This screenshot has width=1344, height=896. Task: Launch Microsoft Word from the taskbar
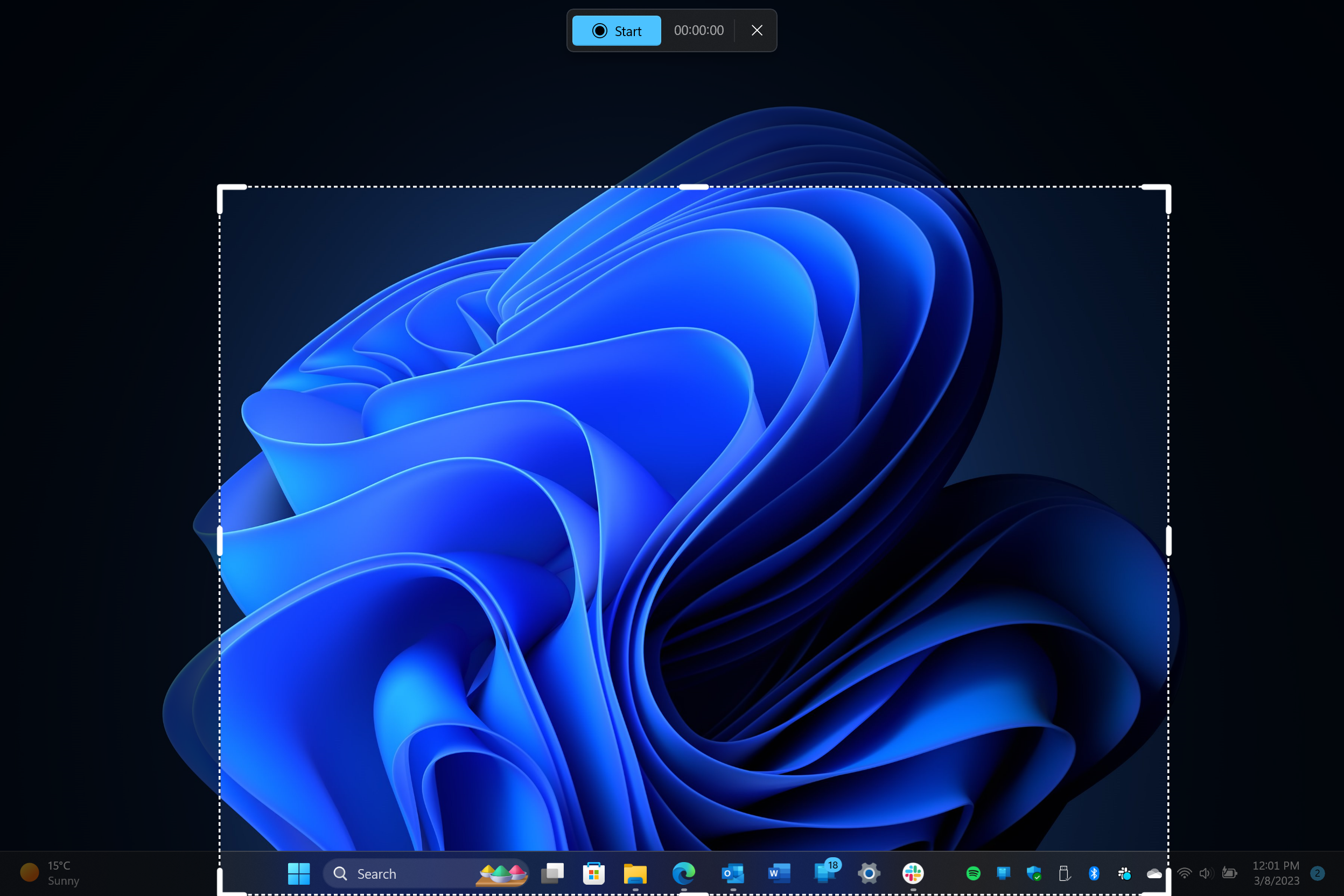coord(778,873)
